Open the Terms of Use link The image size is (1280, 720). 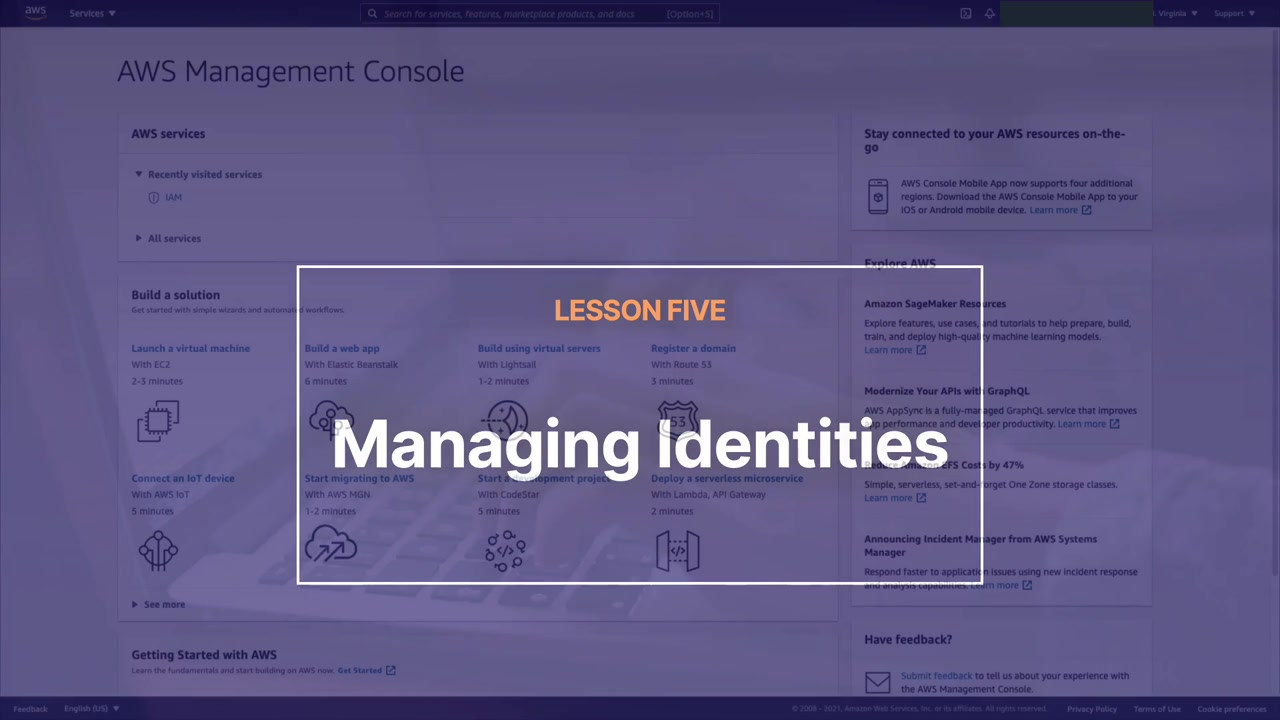1157,709
